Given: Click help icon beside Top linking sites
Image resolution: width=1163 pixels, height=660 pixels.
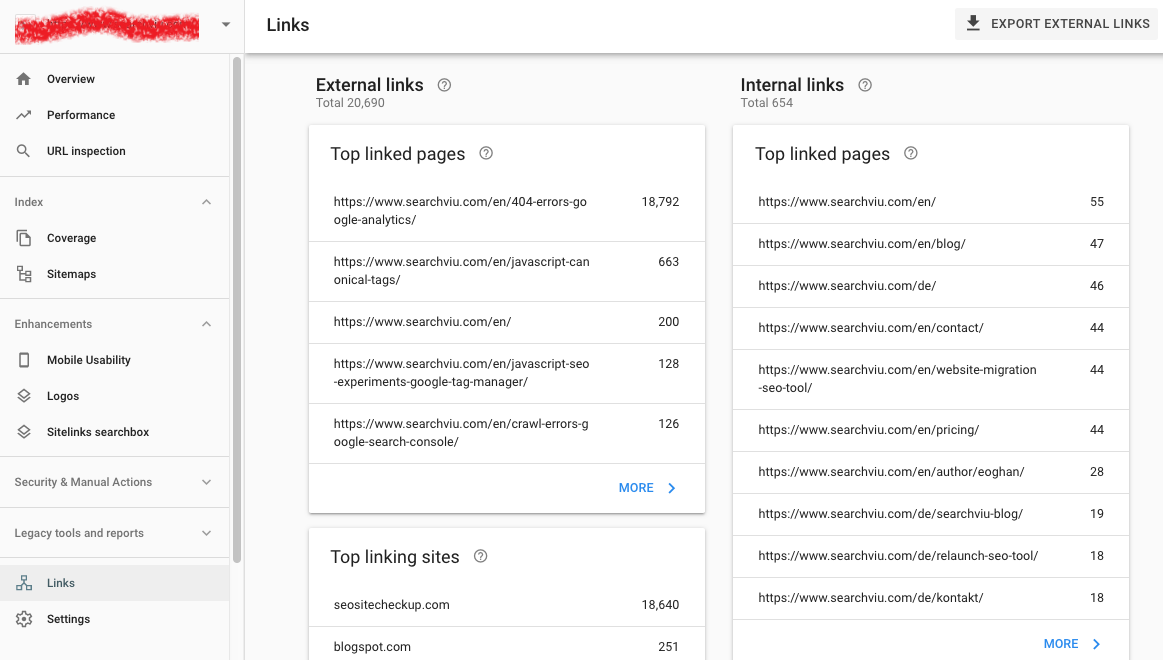Looking at the screenshot, I should click(x=481, y=556).
